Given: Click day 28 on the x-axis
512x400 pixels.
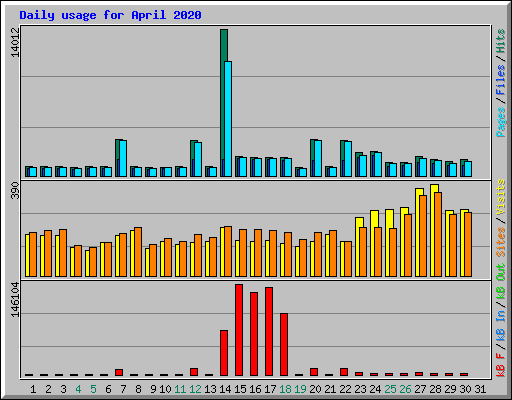Looking at the screenshot, I should click(435, 389).
